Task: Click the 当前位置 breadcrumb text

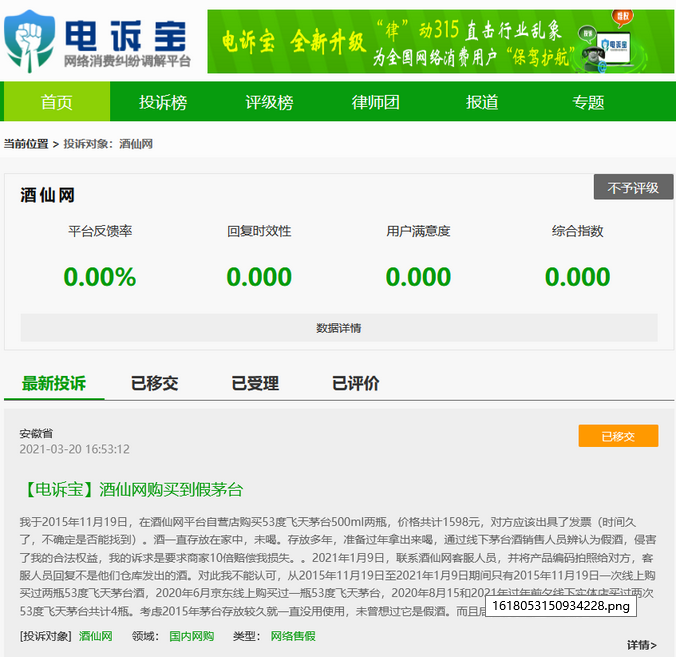Action: pyautogui.click(x=26, y=144)
